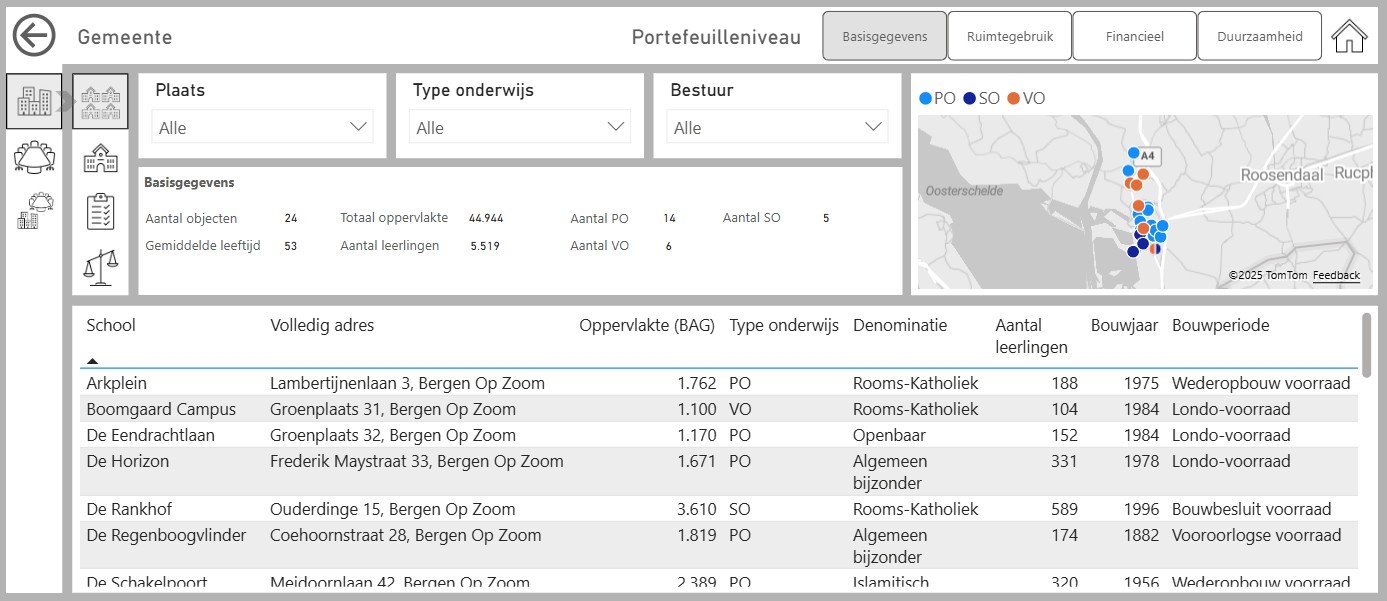Switch to the Ruimtegebruik tab
This screenshot has width=1387, height=601.
click(1009, 37)
